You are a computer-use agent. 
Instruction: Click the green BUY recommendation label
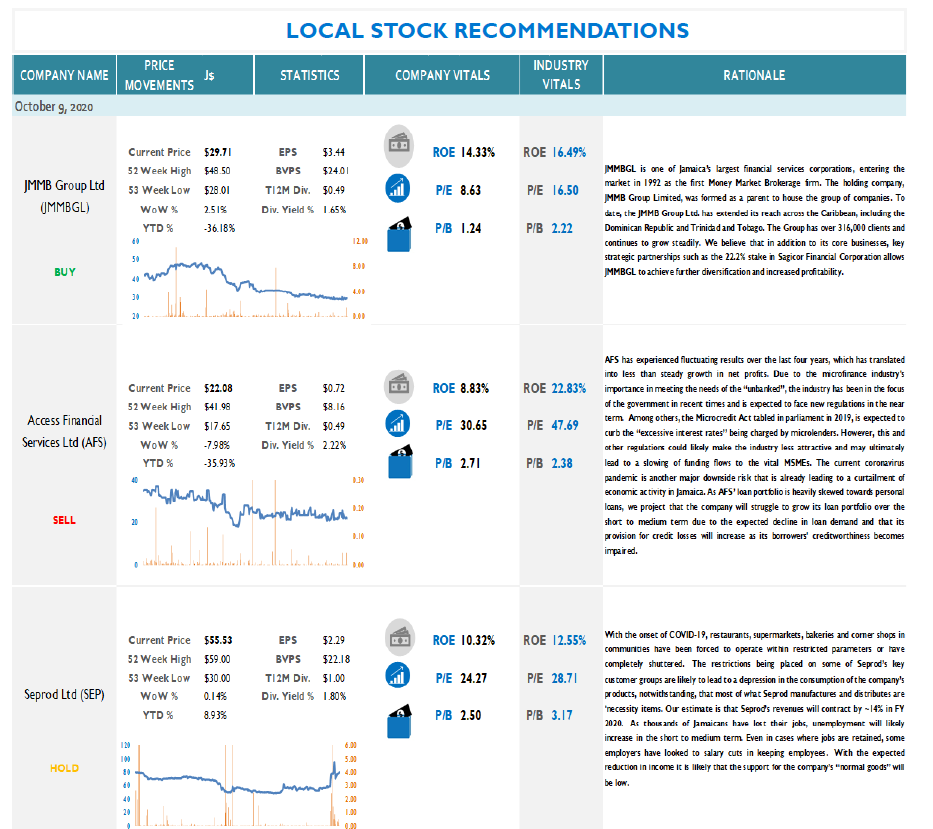[x=65, y=272]
